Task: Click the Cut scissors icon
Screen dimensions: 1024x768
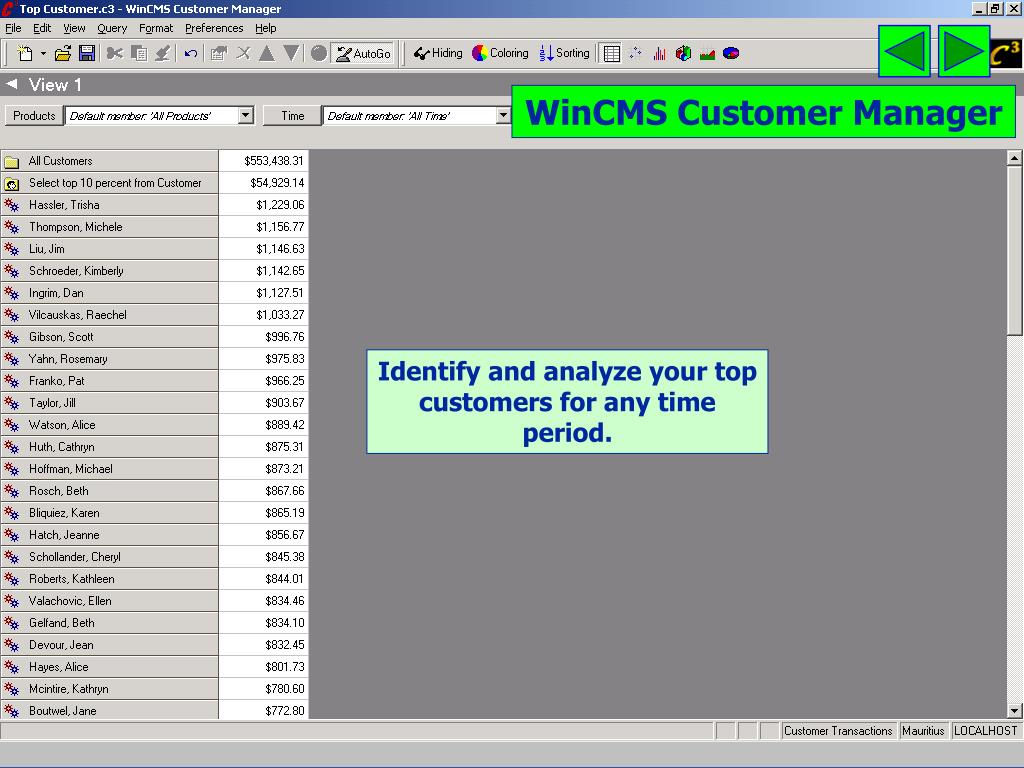Action: [114, 54]
